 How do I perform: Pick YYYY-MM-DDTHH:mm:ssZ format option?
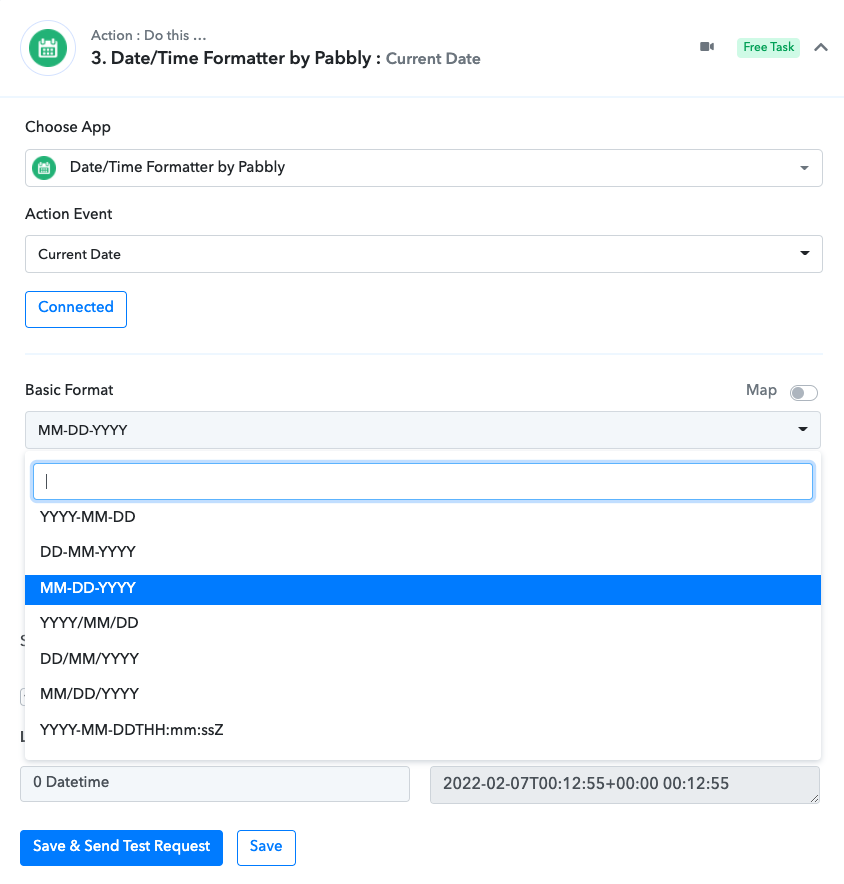point(423,730)
